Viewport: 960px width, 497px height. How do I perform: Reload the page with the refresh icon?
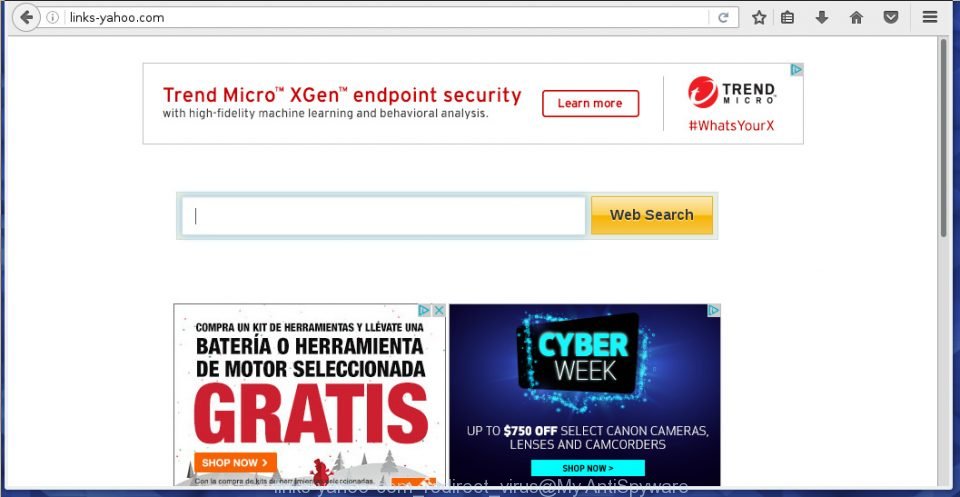(723, 18)
